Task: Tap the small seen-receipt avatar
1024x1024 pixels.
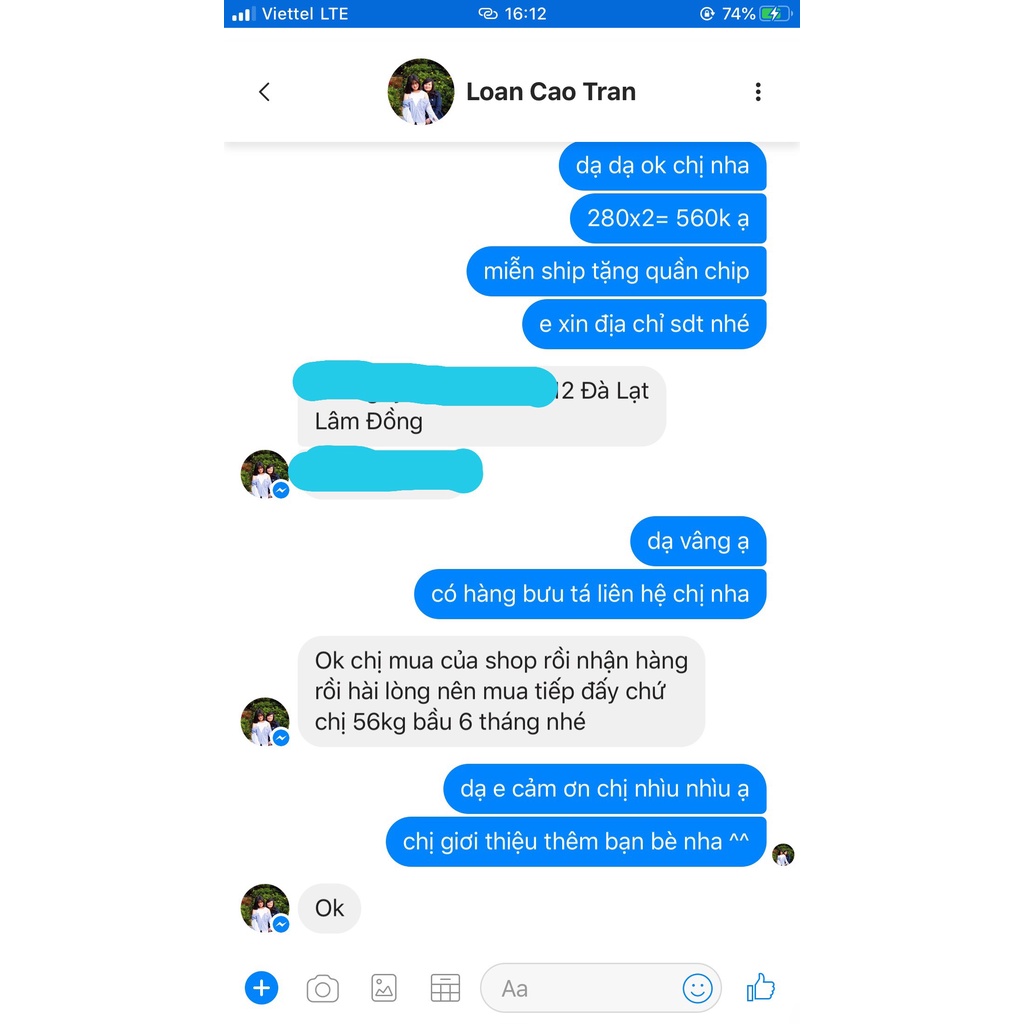Action: click(x=783, y=854)
